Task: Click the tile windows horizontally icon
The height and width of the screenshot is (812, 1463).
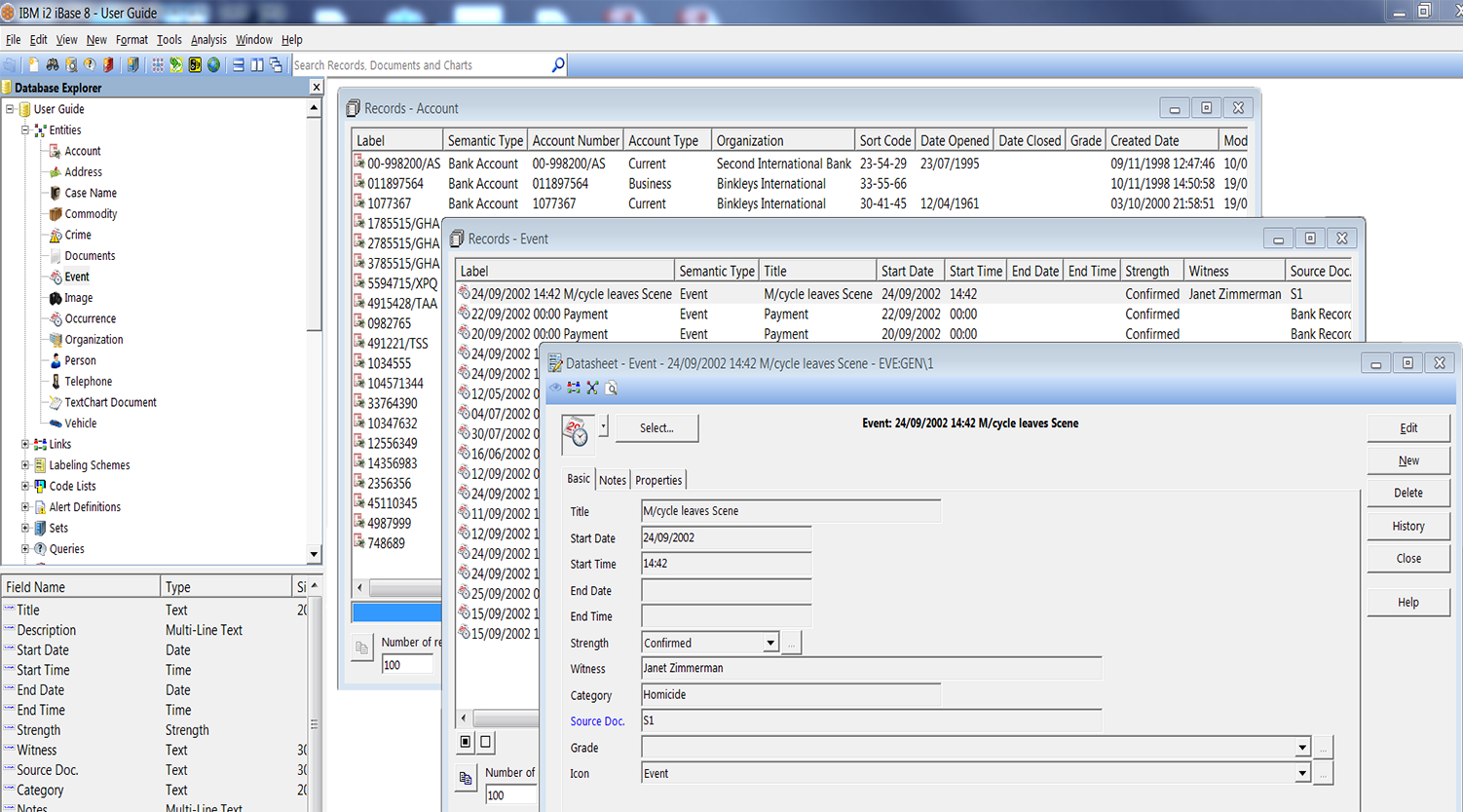Action: coord(239,65)
